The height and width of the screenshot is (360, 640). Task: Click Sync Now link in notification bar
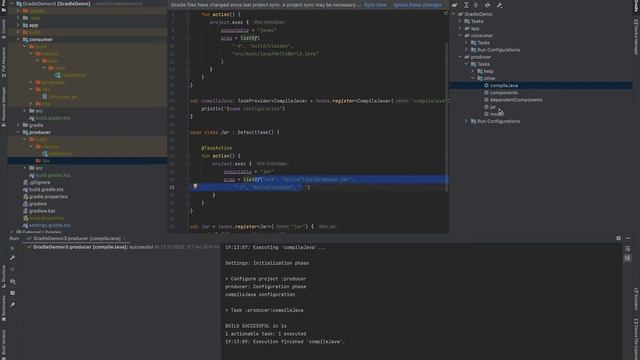(375, 5)
